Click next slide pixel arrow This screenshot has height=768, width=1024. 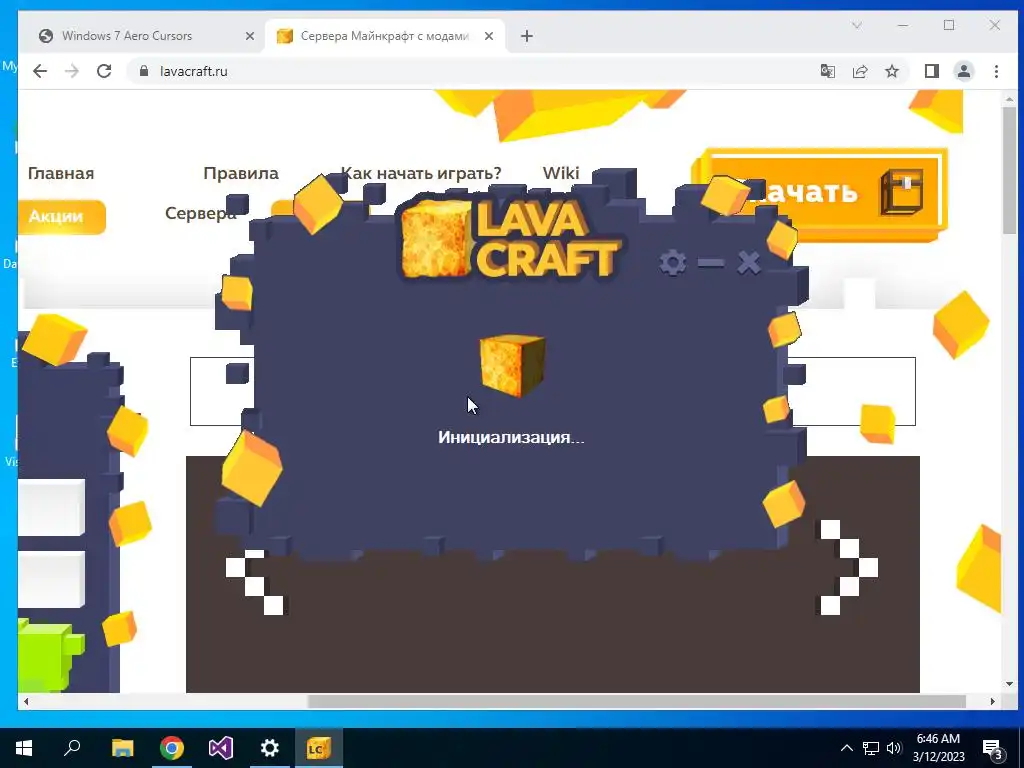[x=849, y=568]
